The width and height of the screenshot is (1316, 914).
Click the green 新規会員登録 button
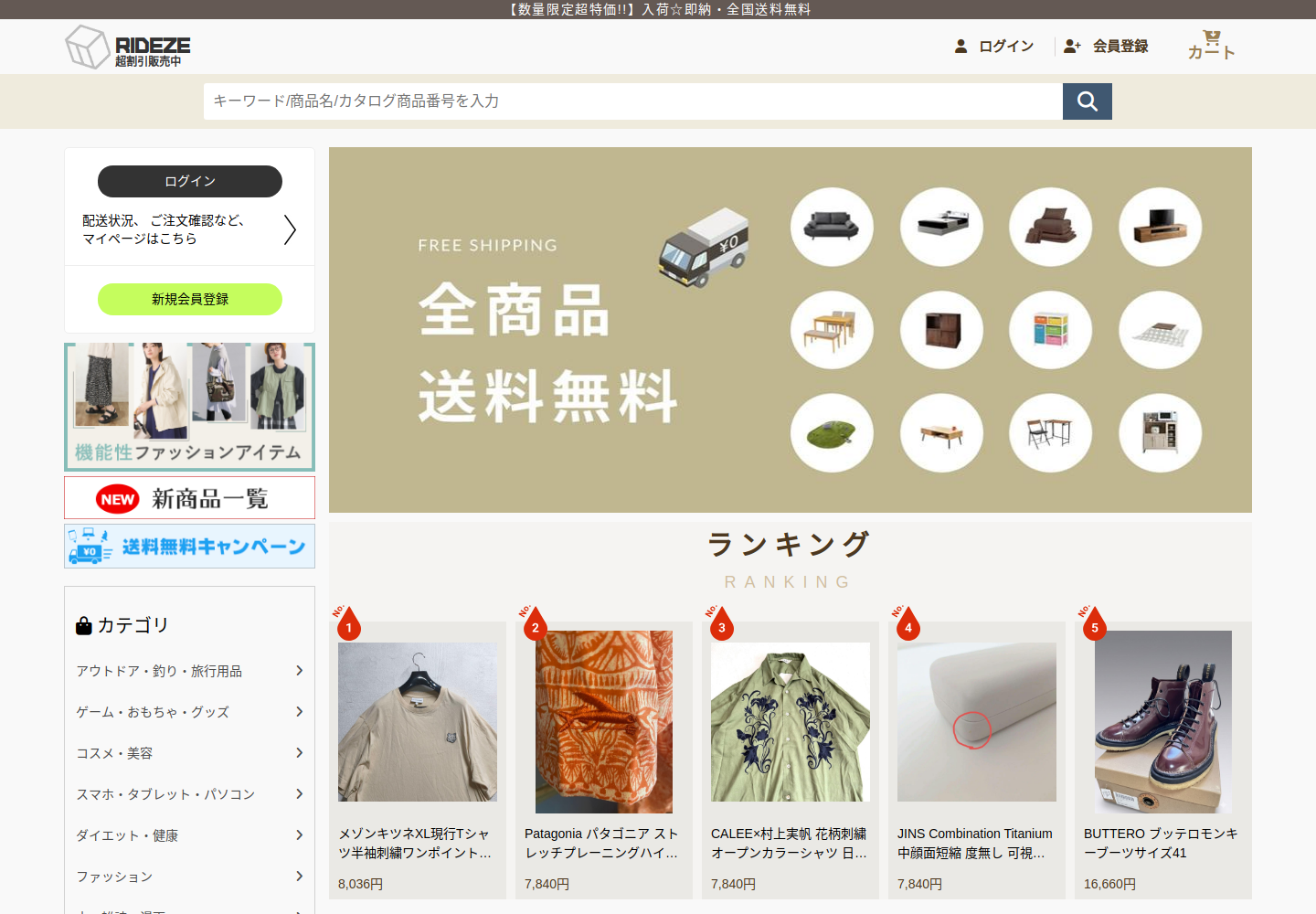pyautogui.click(x=190, y=299)
